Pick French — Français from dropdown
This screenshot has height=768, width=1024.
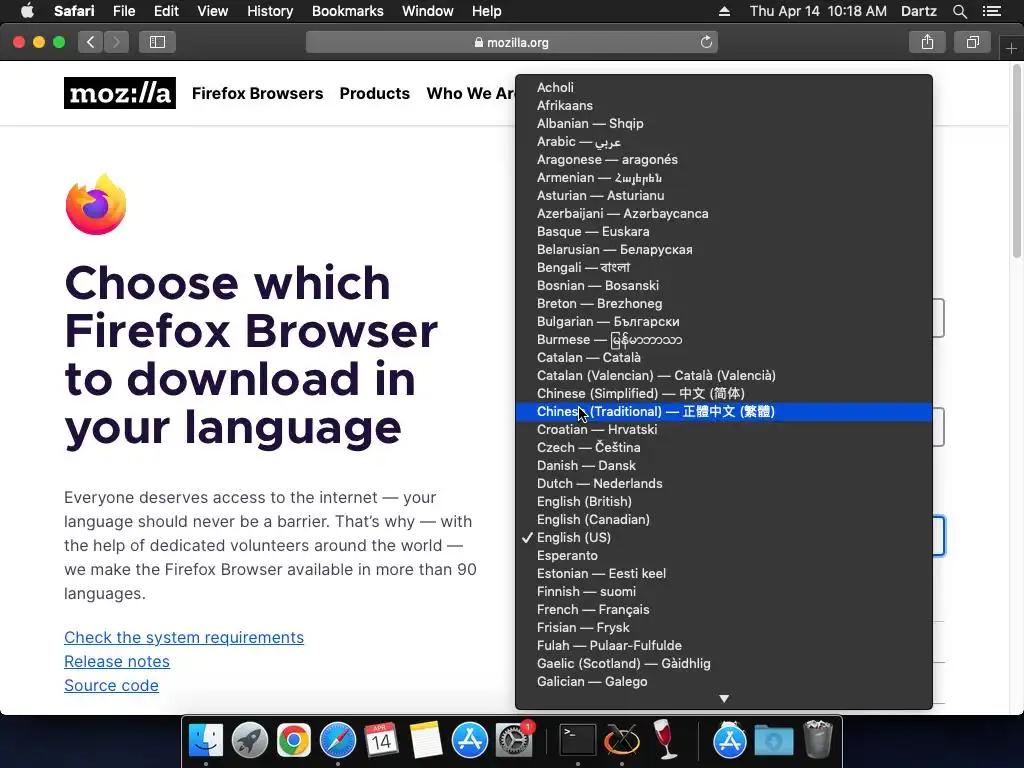[x=724, y=609]
